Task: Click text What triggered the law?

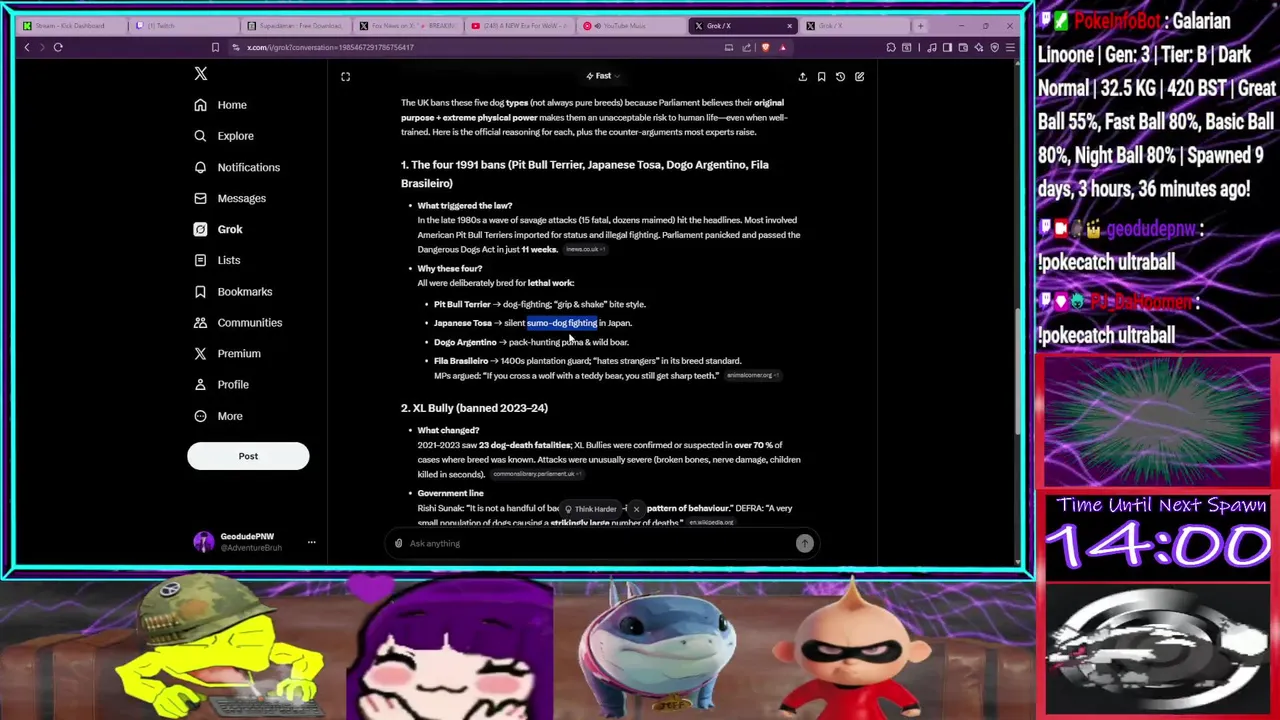Action: 465,206
